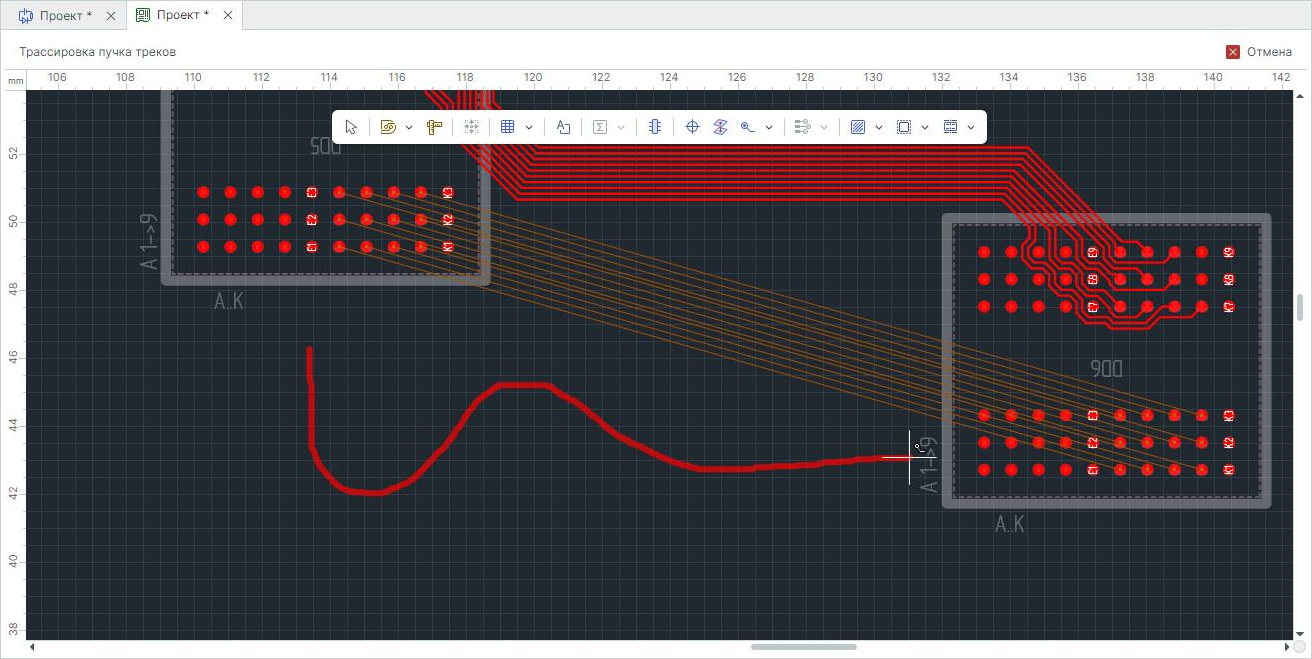Screen dimensions: 1312x659
Task: Open the hatched fill tool dropdown
Action: (x=879, y=127)
